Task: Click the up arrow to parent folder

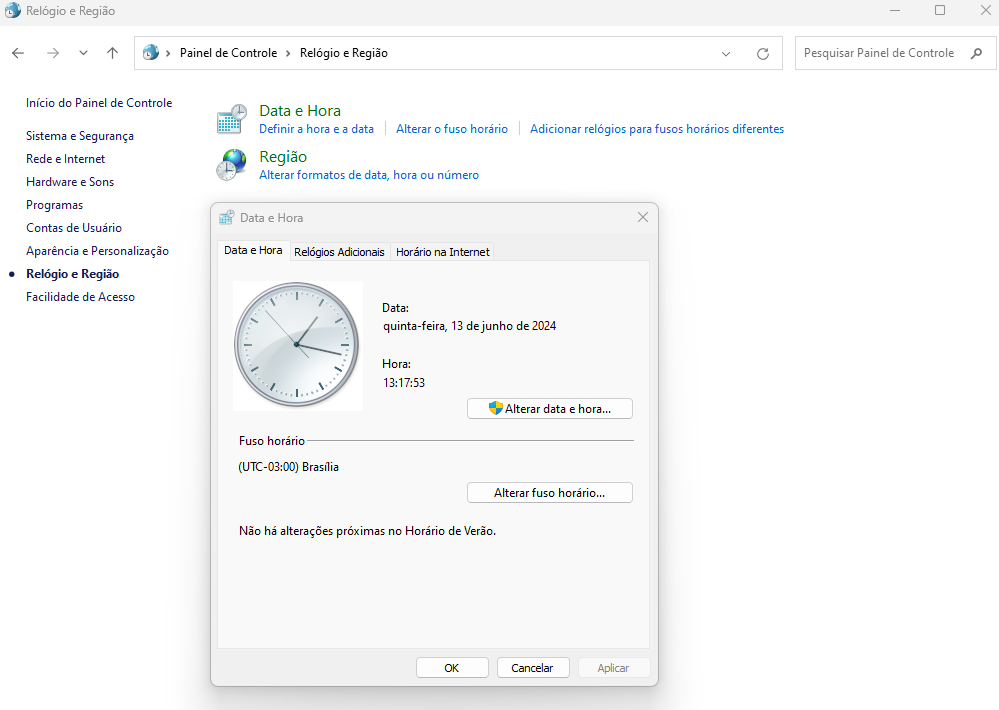Action: pos(113,53)
